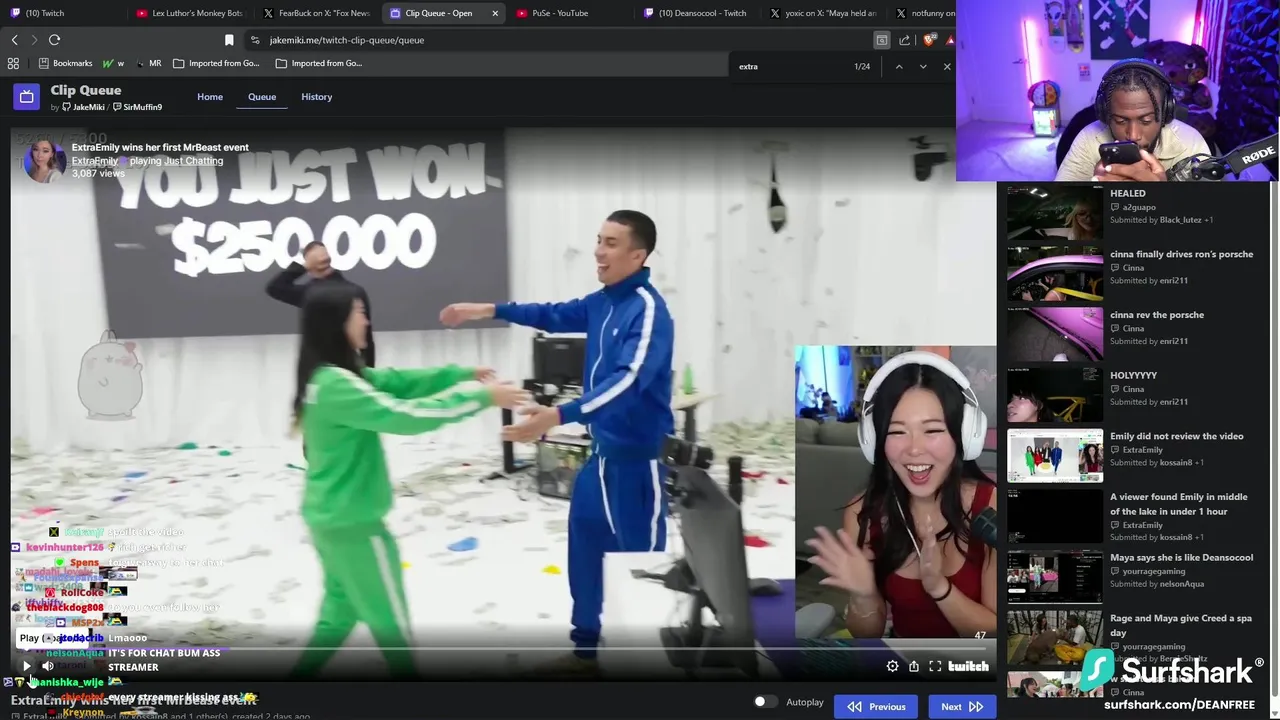This screenshot has height=720, width=1280.
Task: Click yourragegaming under Maya clip
Action: pyautogui.click(x=1153, y=571)
